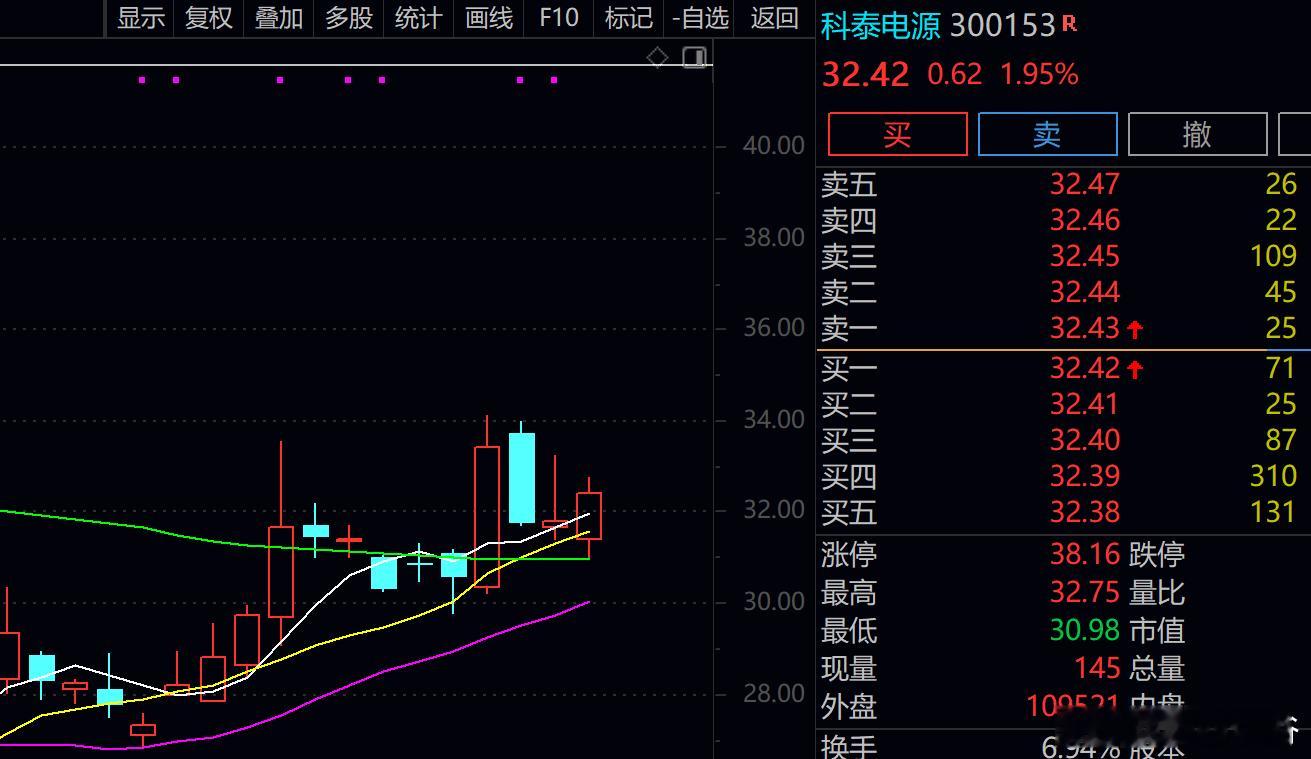
Task: Open the 复权 toolbar option
Action: pyautogui.click(x=209, y=18)
